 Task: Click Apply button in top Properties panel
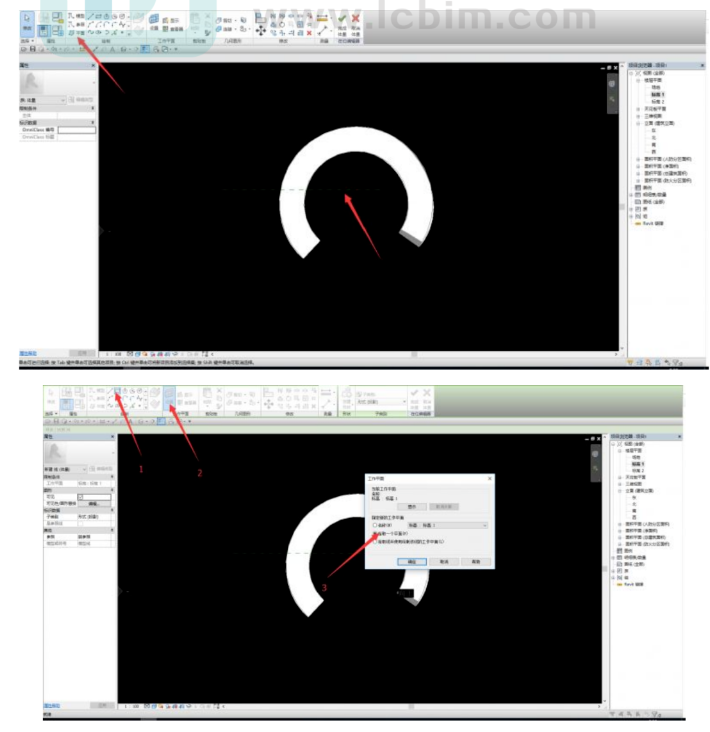[x=82, y=353]
